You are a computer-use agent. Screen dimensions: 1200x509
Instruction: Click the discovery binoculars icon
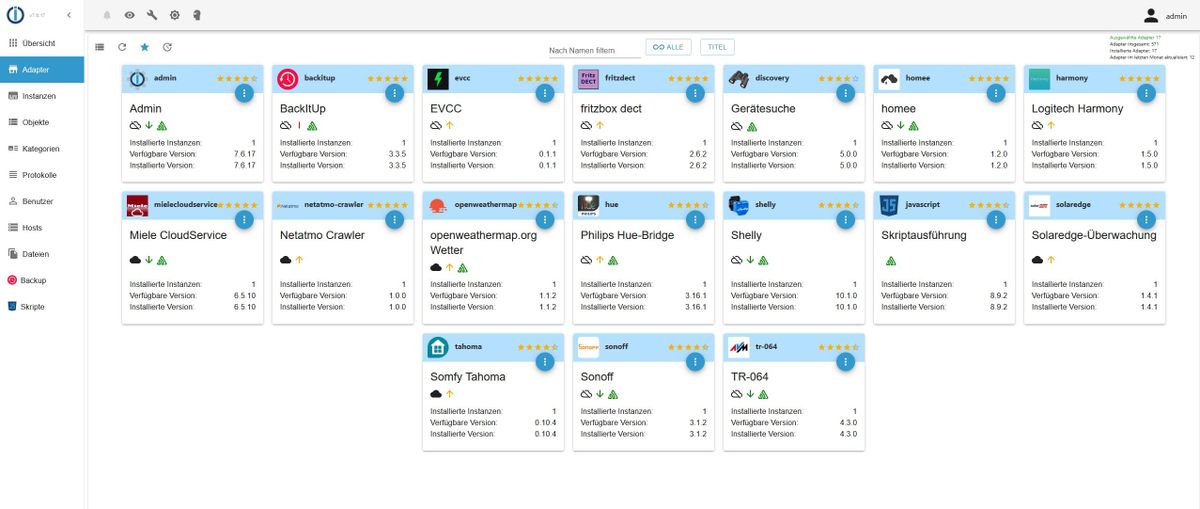tap(738, 78)
